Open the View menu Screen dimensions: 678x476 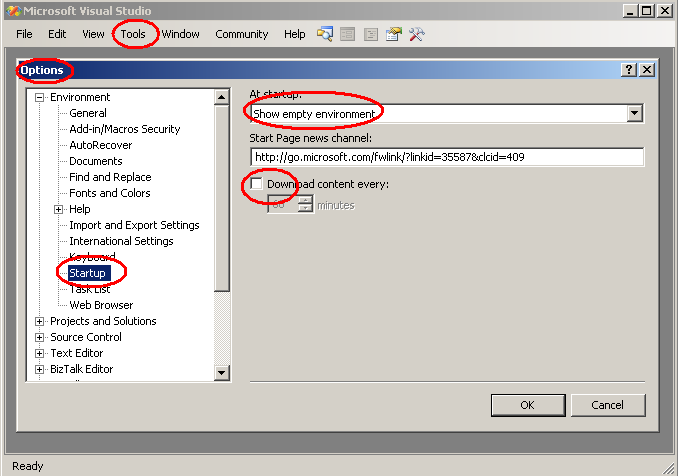93,34
